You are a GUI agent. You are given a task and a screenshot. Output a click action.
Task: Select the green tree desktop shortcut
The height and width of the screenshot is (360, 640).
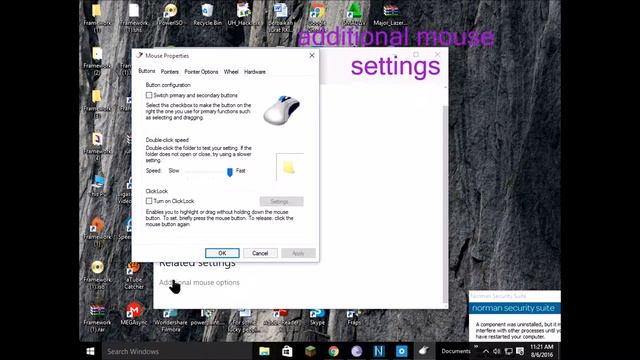coord(354,14)
